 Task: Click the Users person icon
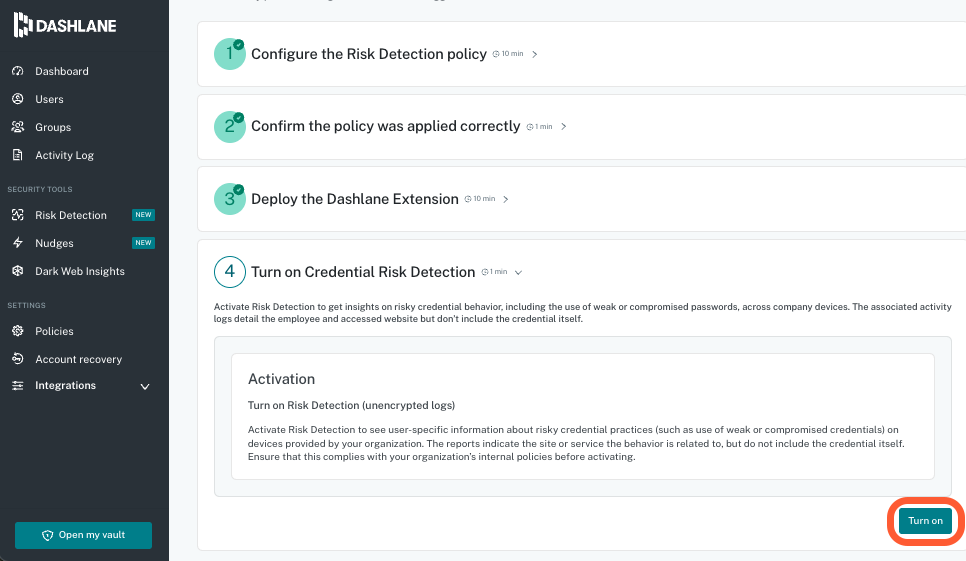pyautogui.click(x=17, y=99)
